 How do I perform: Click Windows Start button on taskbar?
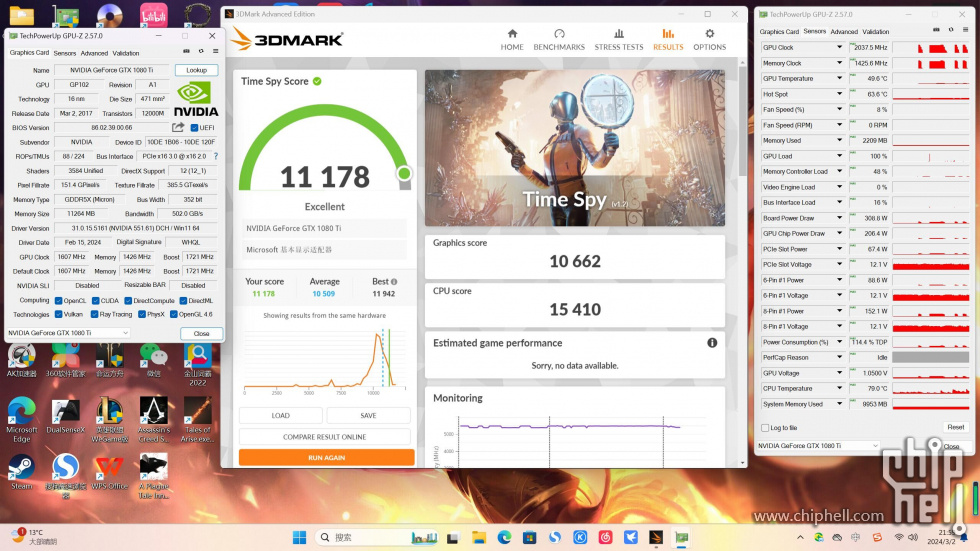click(x=299, y=537)
